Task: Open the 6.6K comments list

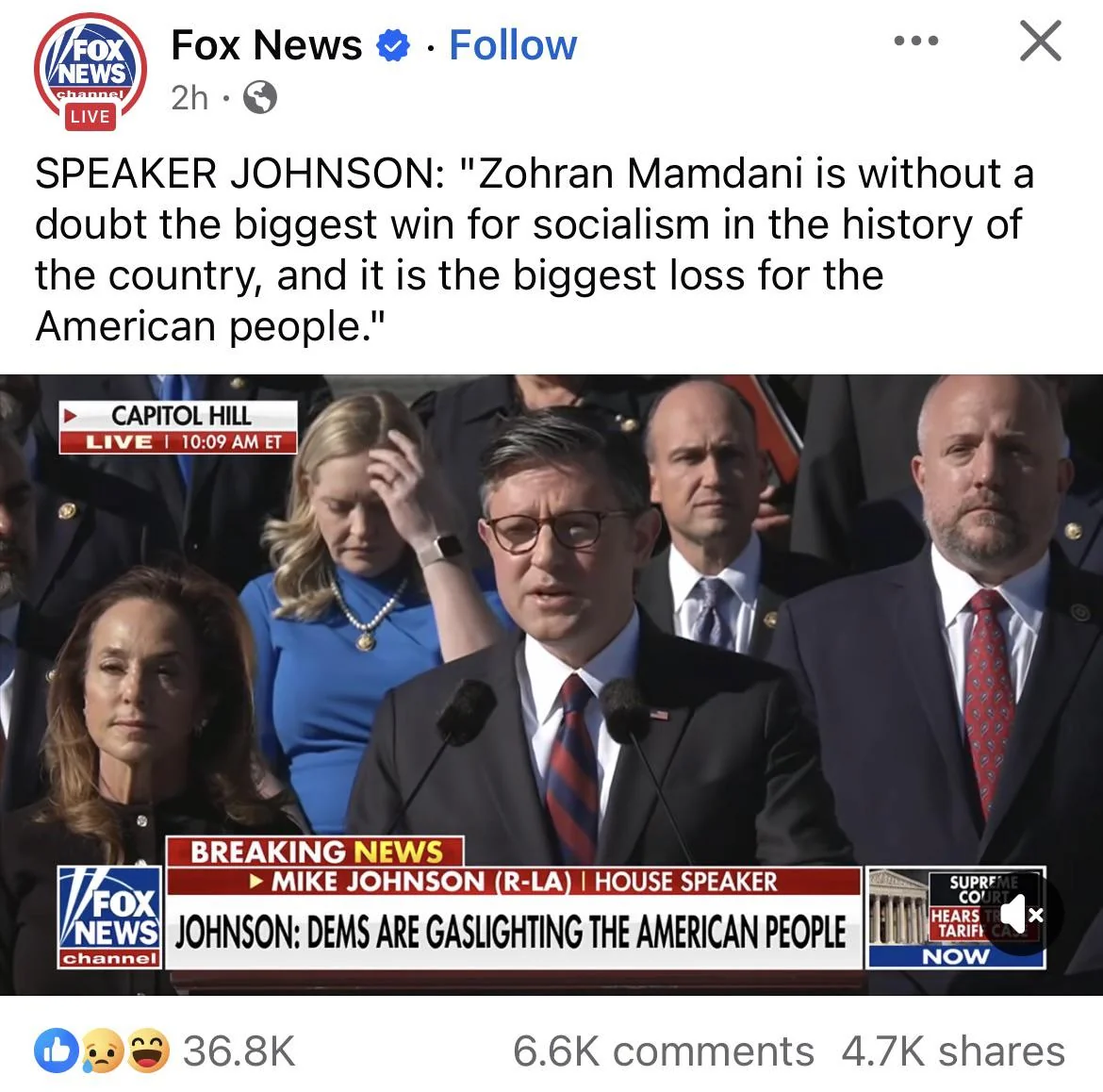Action: pyautogui.click(x=664, y=1051)
